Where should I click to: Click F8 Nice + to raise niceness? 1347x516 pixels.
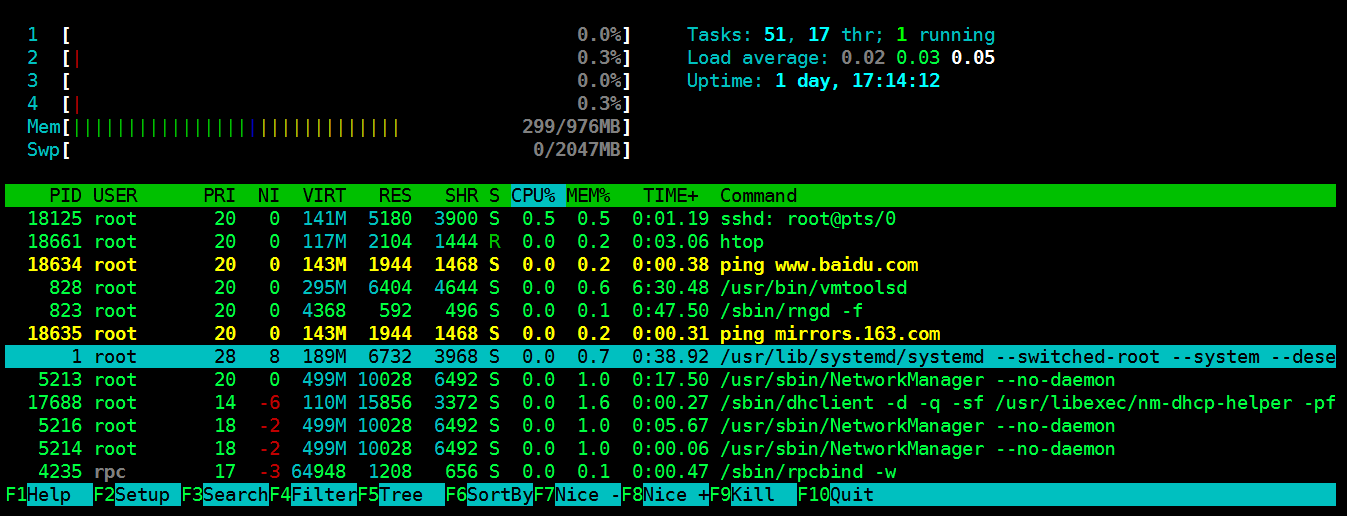pos(666,495)
